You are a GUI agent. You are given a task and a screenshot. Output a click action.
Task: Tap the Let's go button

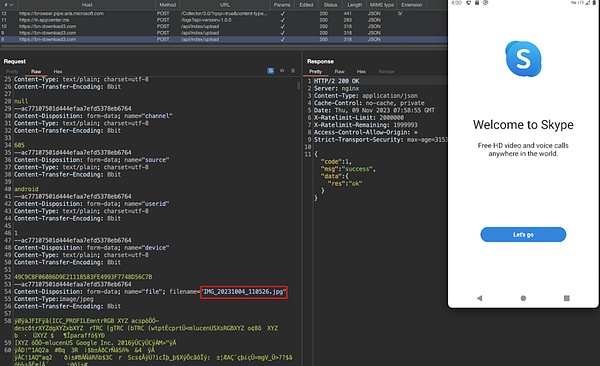(x=523, y=235)
